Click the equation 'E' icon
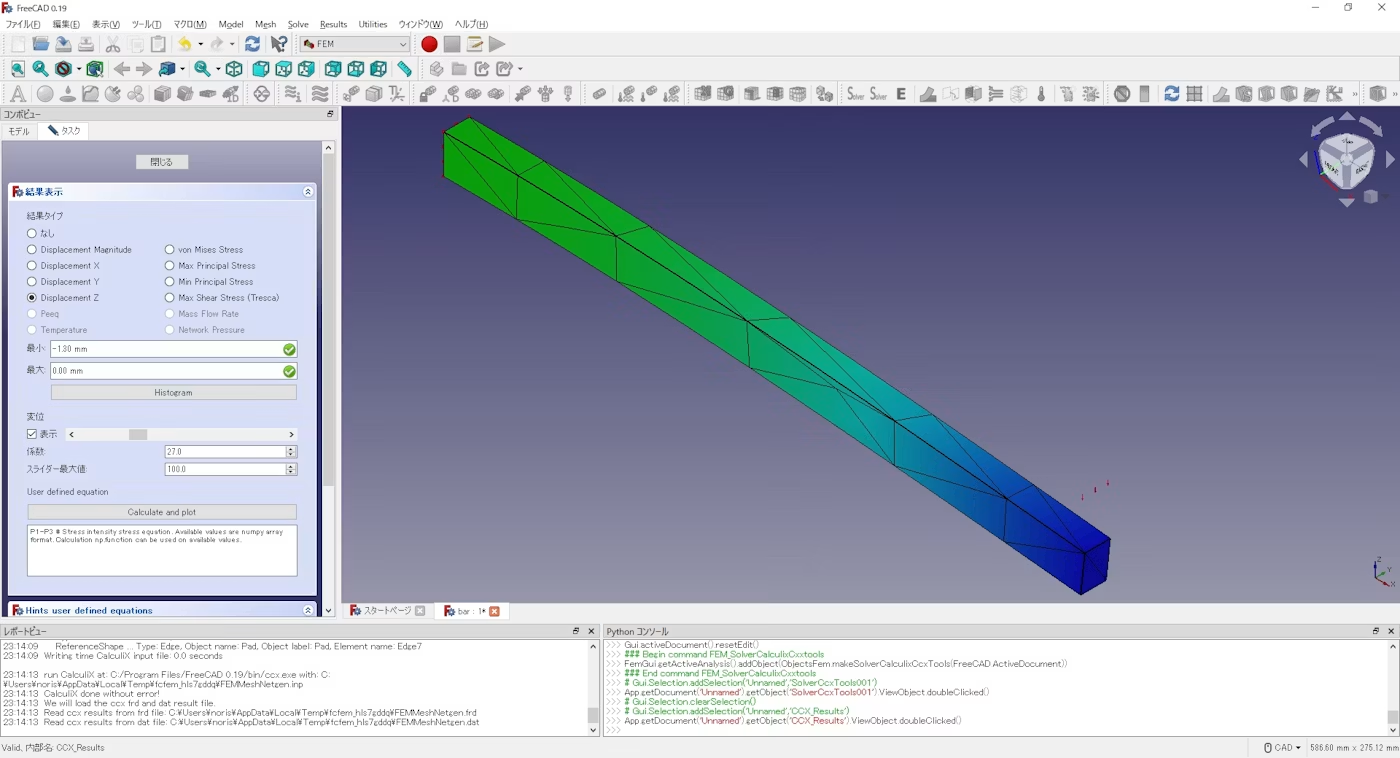1400x758 pixels. (x=901, y=94)
